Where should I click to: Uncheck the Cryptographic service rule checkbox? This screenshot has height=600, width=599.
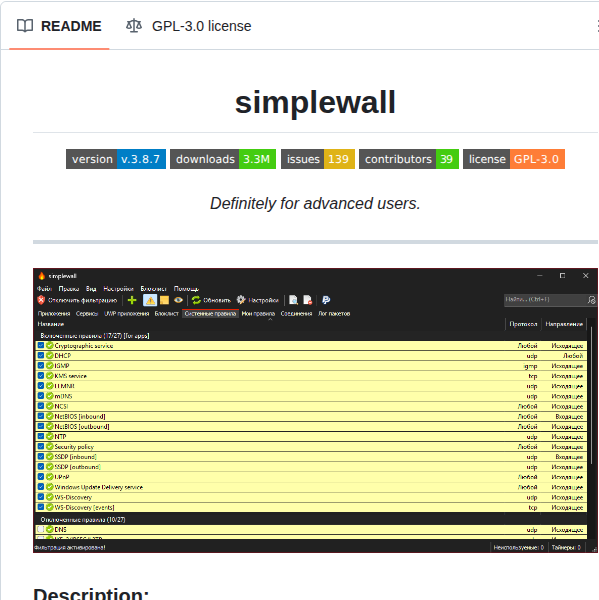(41, 346)
